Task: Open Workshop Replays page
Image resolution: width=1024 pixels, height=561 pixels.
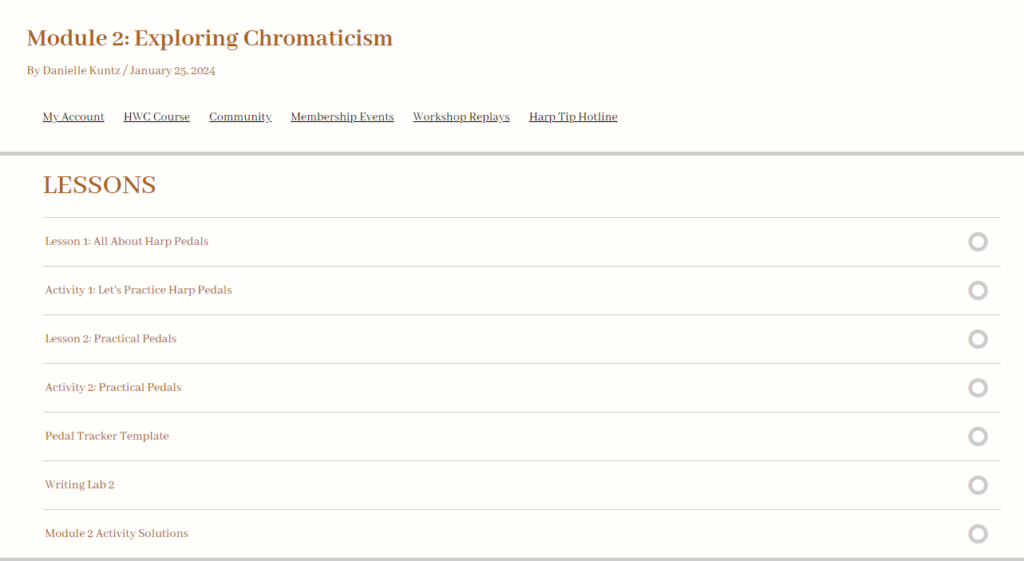Action: click(x=461, y=117)
